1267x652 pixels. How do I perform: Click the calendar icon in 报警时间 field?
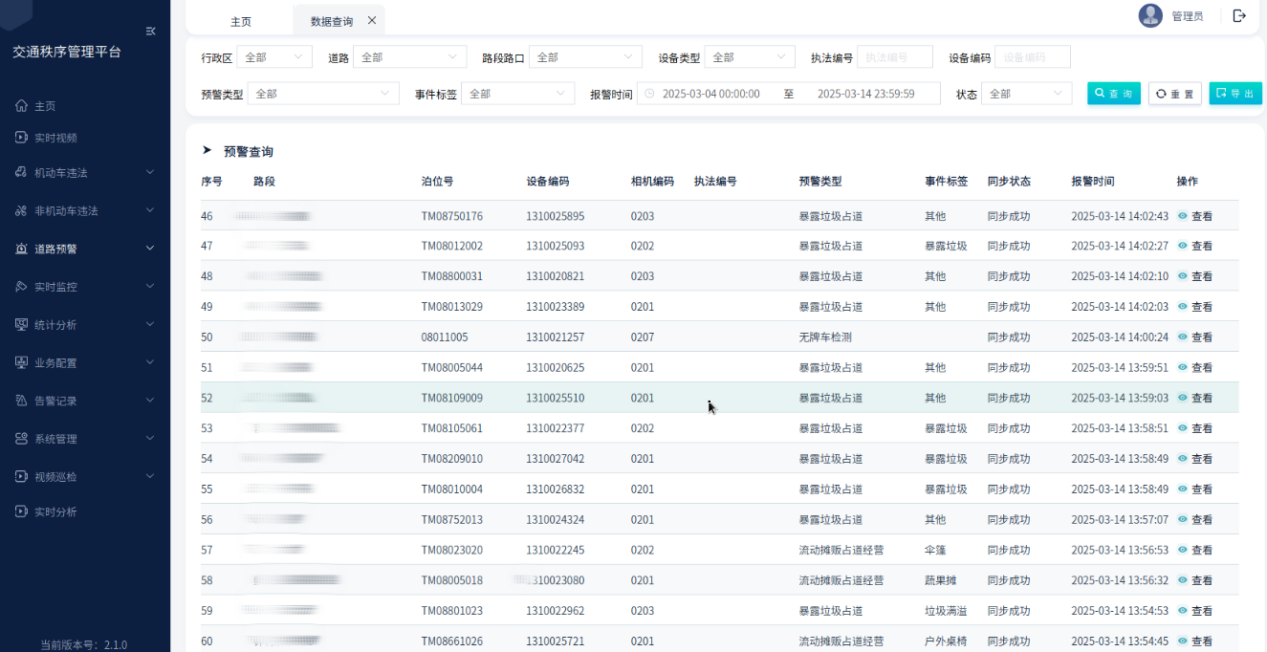[x=649, y=94]
